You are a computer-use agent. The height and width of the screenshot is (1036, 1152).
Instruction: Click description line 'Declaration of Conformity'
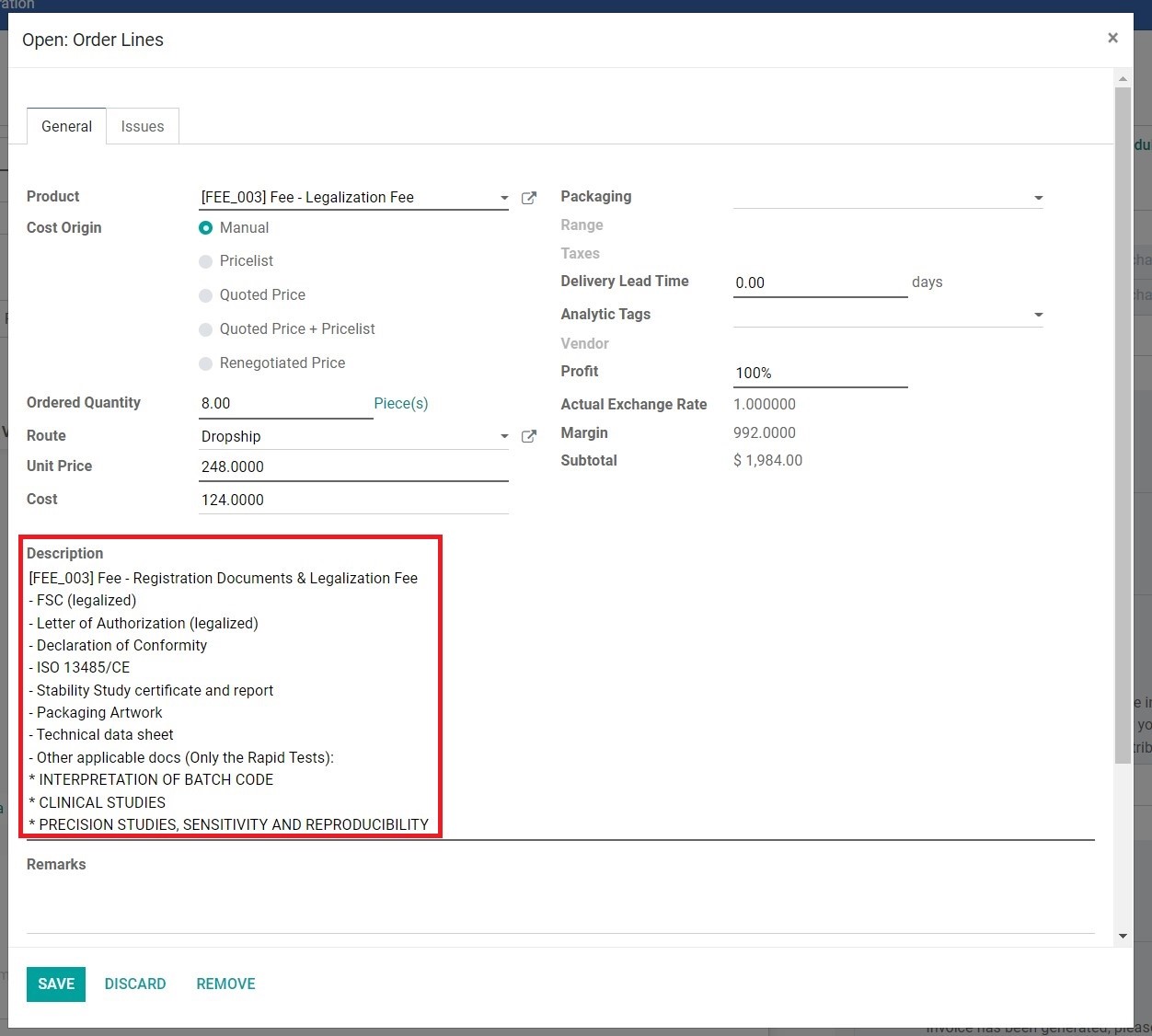point(118,645)
